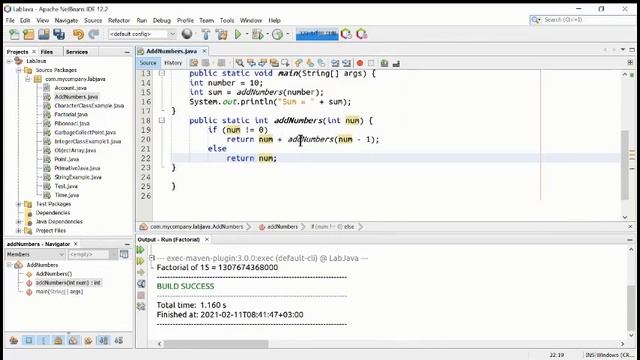Viewport: 640px width, 360px height.
Task: Run project using green play icon
Action: point(238,34)
